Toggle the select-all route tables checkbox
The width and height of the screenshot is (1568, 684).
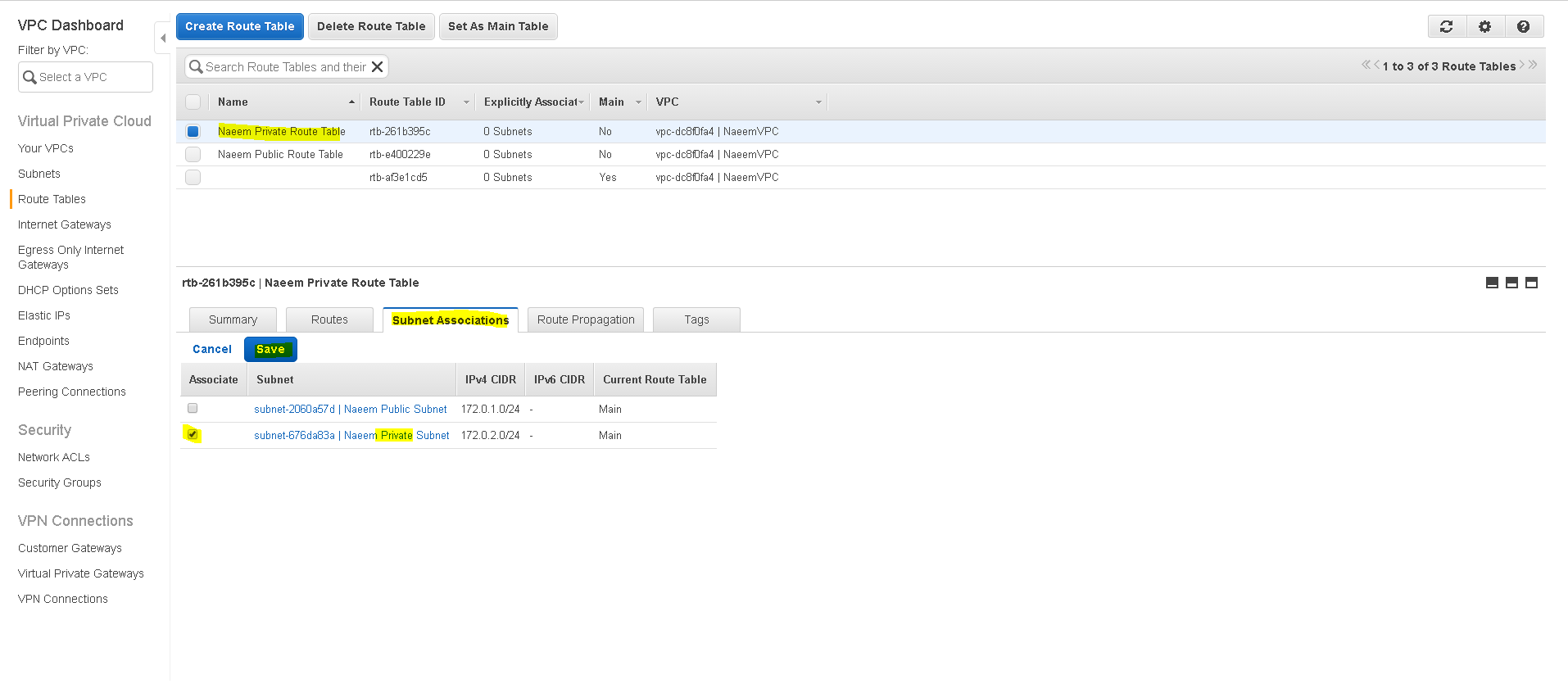click(193, 102)
